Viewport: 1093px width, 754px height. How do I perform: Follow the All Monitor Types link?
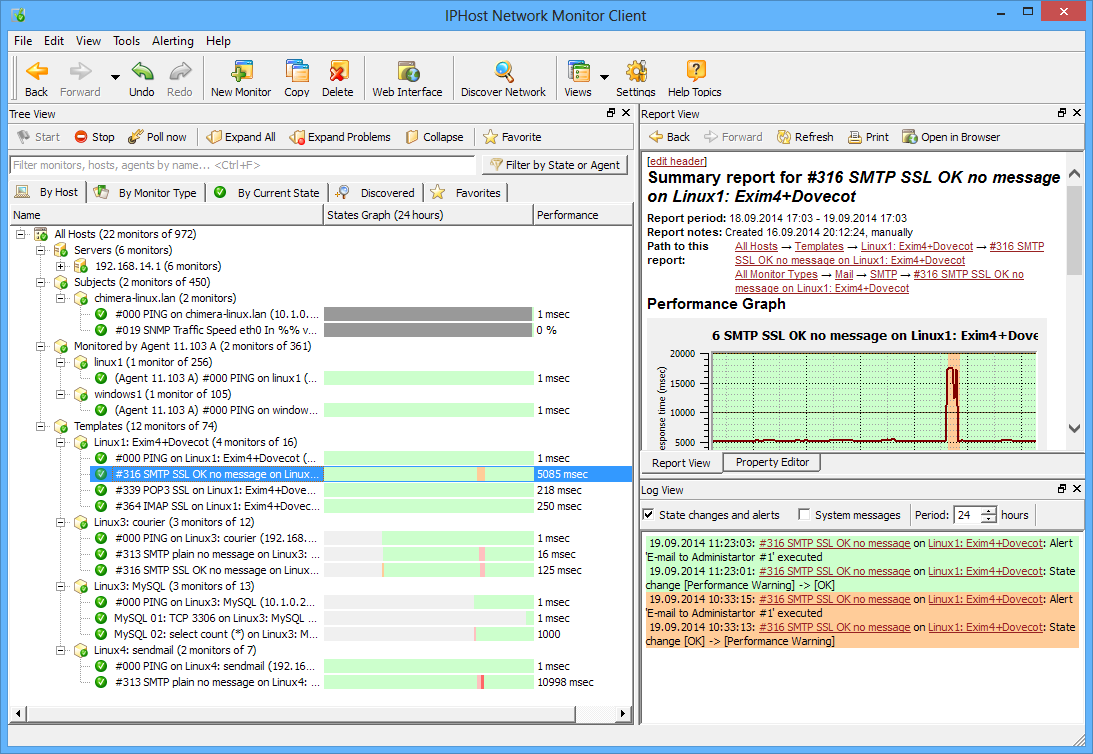click(776, 274)
